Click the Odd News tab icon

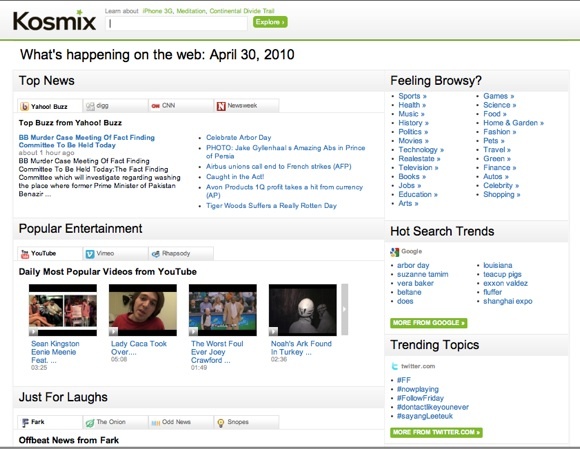(156, 423)
